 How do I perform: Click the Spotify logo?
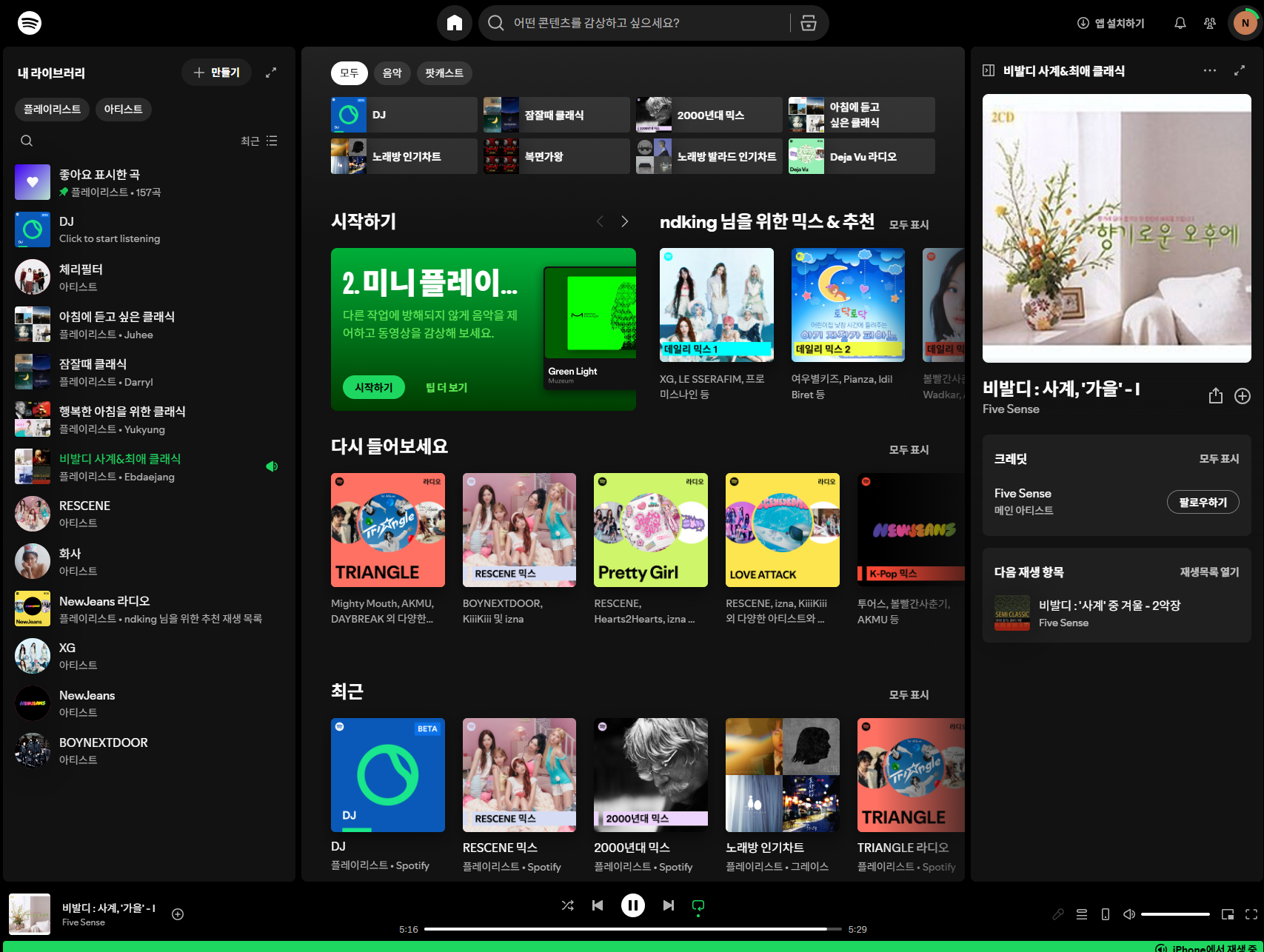(30, 23)
